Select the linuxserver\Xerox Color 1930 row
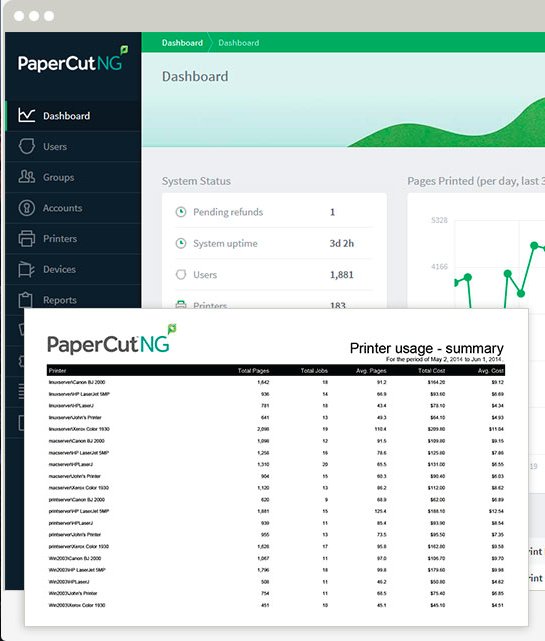545x641 pixels. (x=276, y=429)
